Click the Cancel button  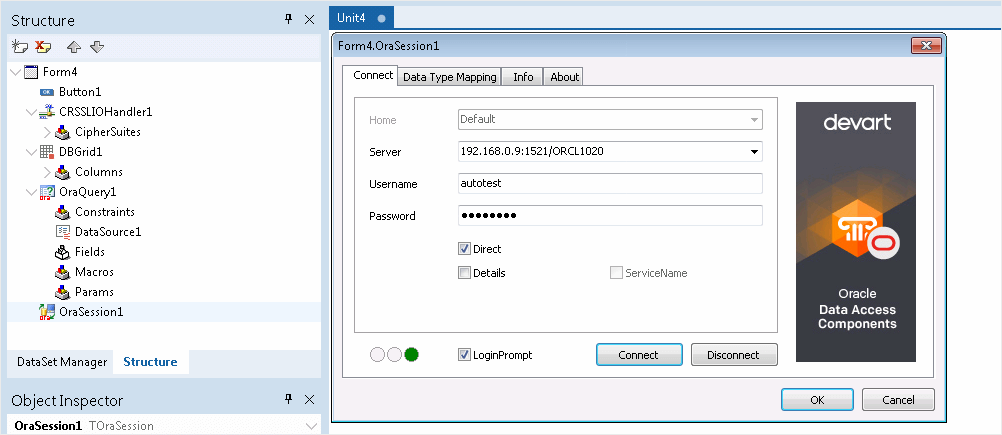coord(898,400)
